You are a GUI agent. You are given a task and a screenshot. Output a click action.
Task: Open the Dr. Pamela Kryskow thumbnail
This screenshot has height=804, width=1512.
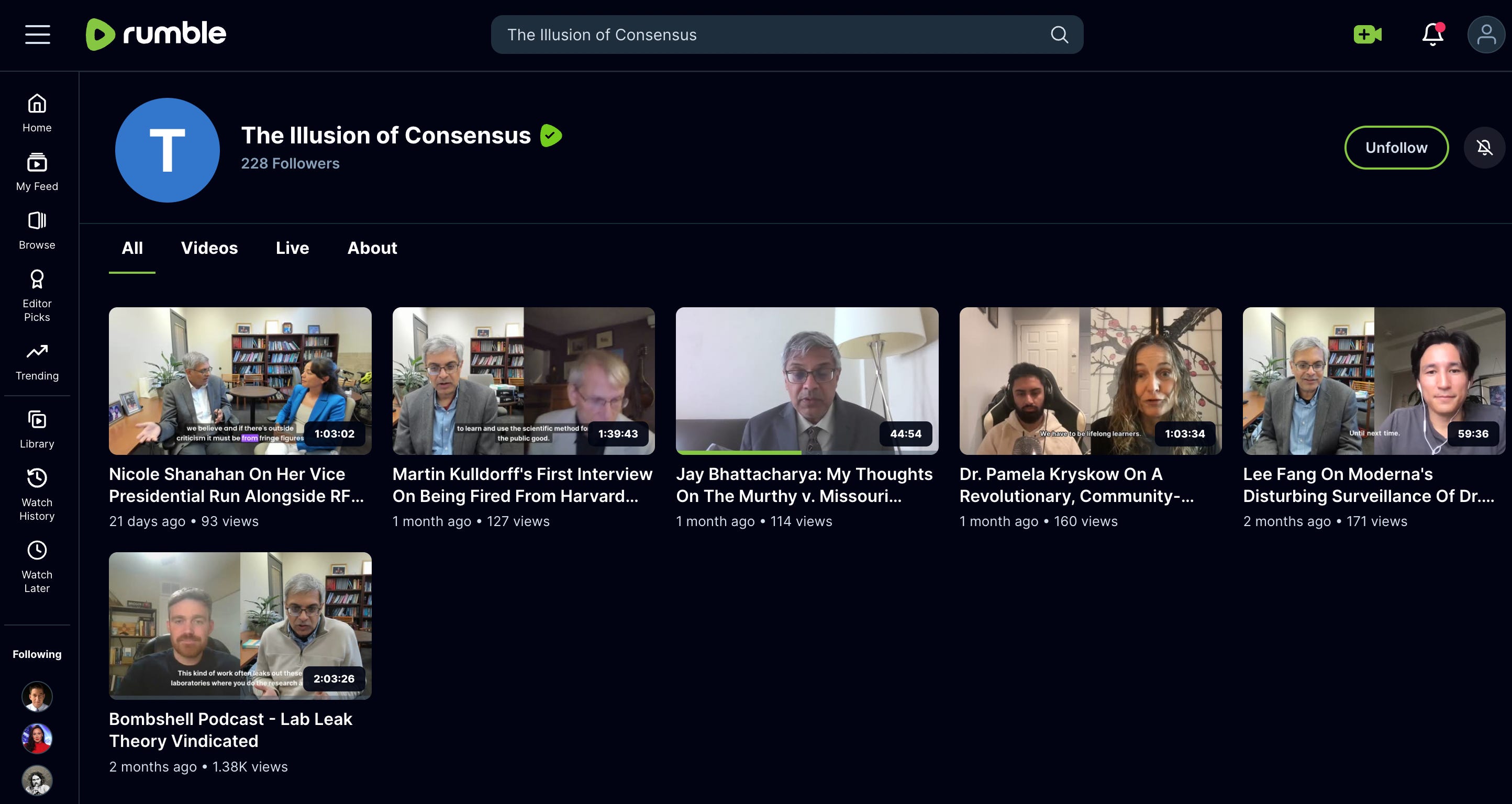(1091, 381)
